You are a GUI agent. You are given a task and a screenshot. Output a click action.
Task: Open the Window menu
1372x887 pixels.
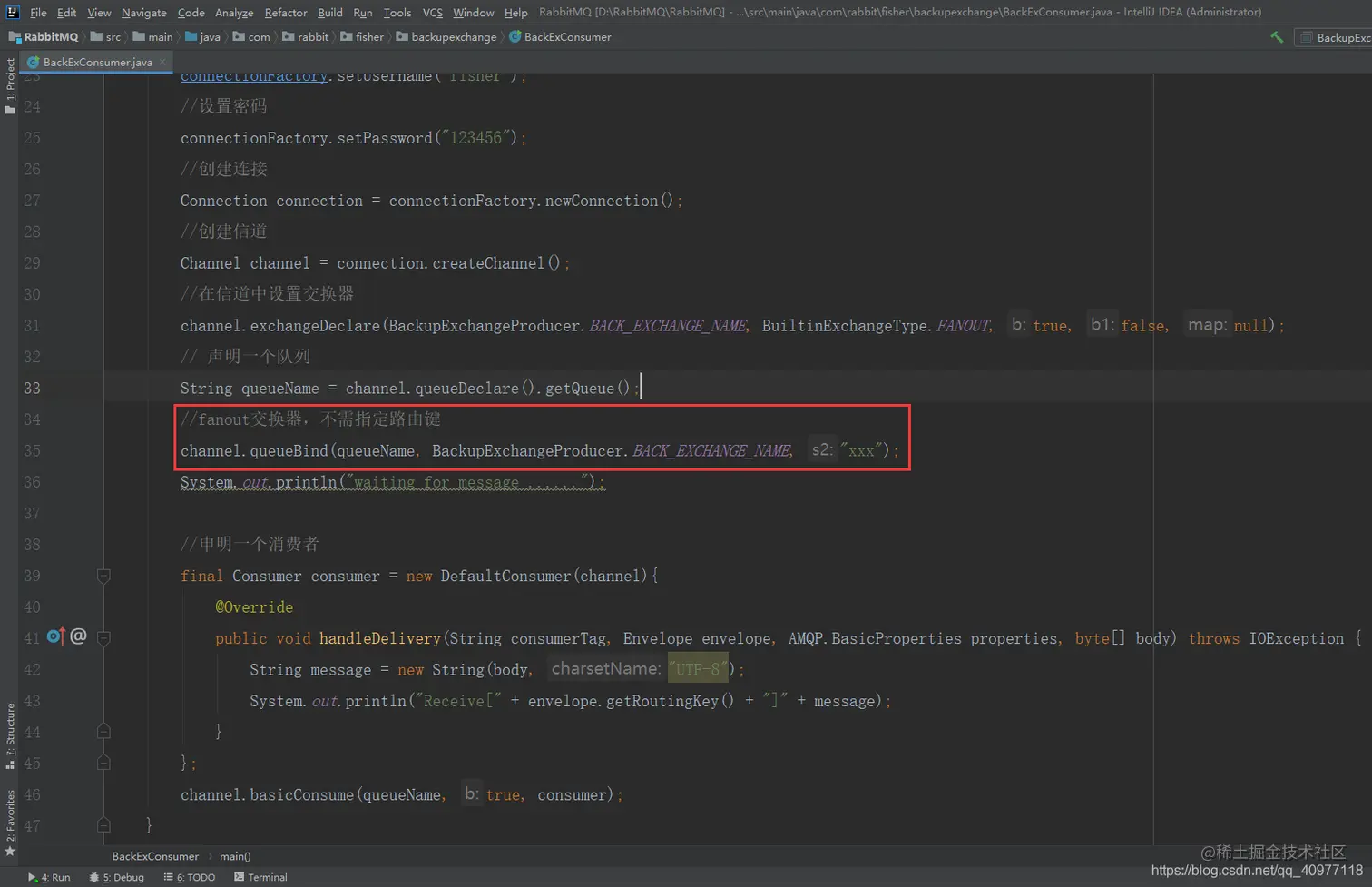click(x=473, y=13)
